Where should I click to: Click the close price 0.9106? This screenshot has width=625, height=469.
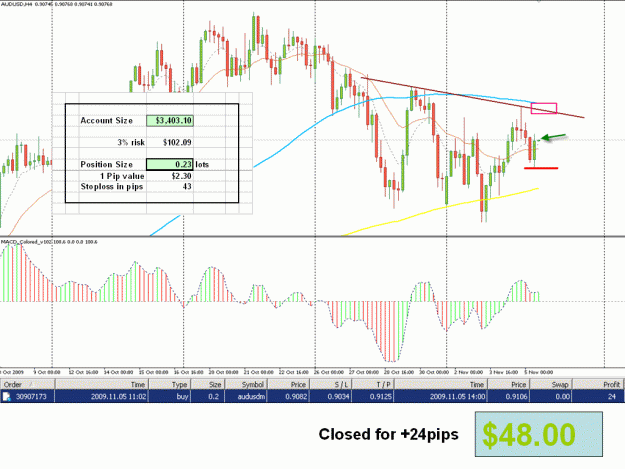coord(516,396)
